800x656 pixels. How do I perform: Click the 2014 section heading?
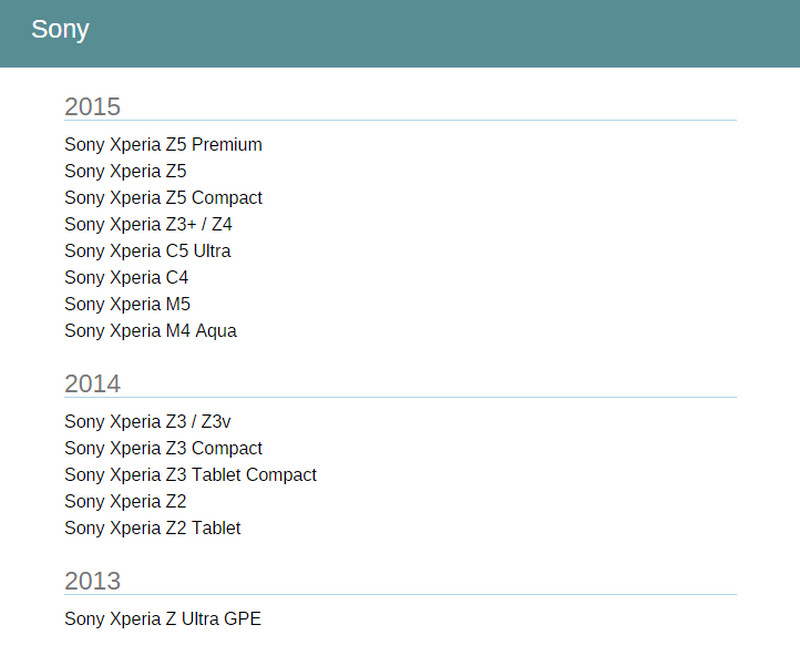(x=92, y=383)
